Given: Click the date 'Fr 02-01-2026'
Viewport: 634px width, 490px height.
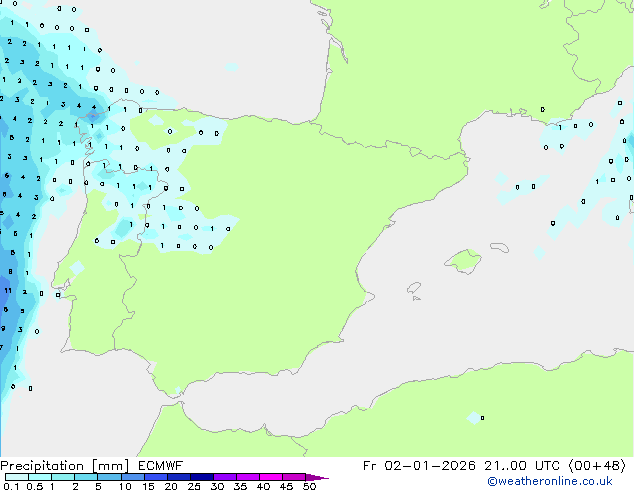Looking at the screenshot, I should pos(419,466).
